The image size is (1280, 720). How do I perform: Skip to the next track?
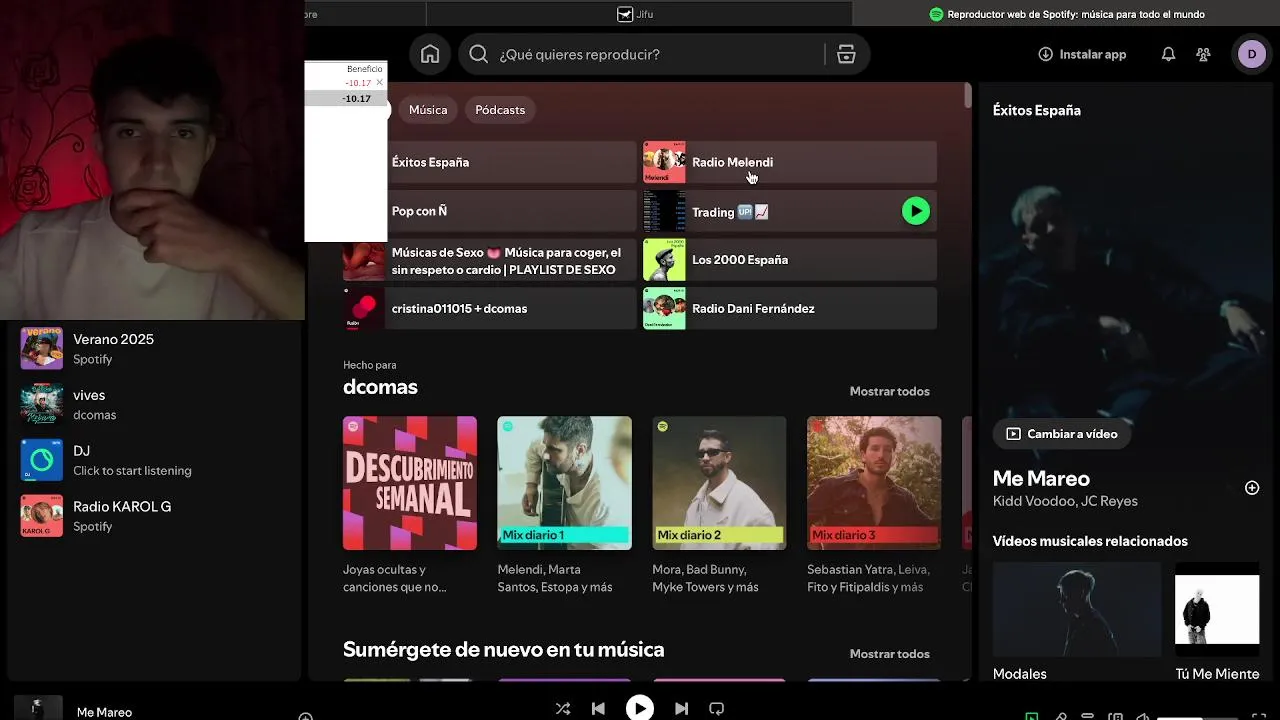pyautogui.click(x=681, y=708)
